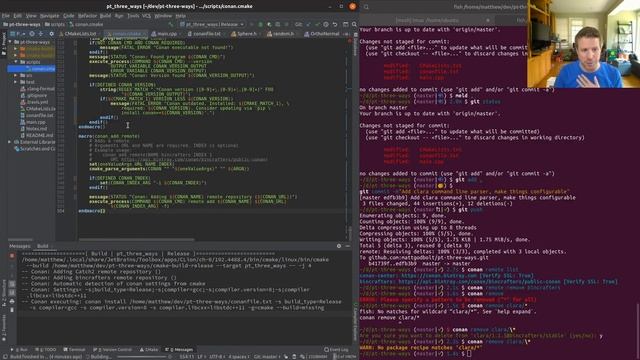This screenshot has width=640, height=360.
Task: Open the Event Log button
Action: point(336,350)
